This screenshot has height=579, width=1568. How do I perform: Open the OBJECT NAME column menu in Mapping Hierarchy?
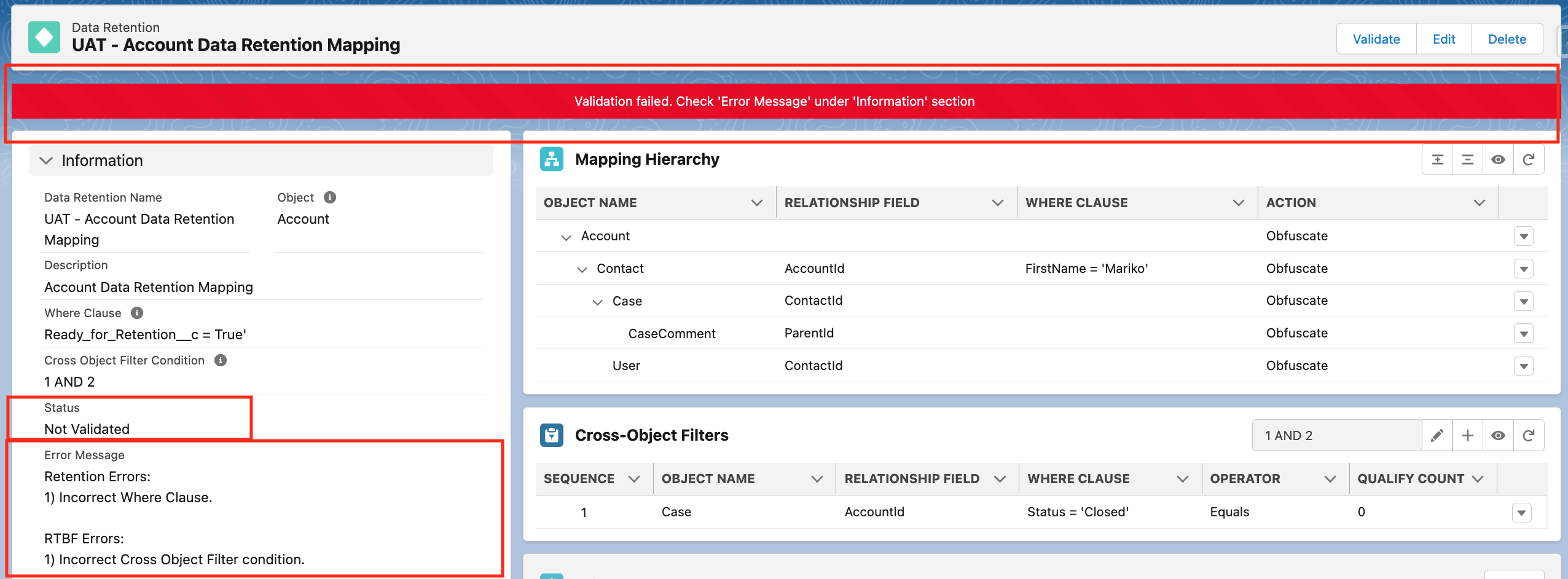(756, 203)
